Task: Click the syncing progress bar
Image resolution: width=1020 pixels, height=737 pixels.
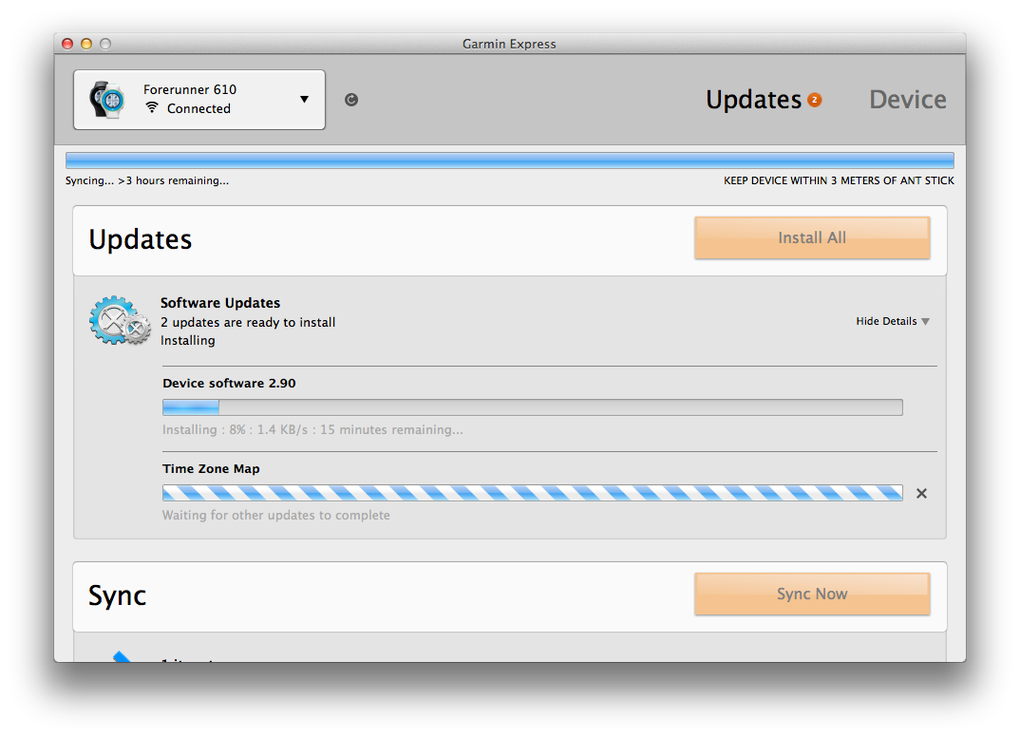Action: click(510, 160)
